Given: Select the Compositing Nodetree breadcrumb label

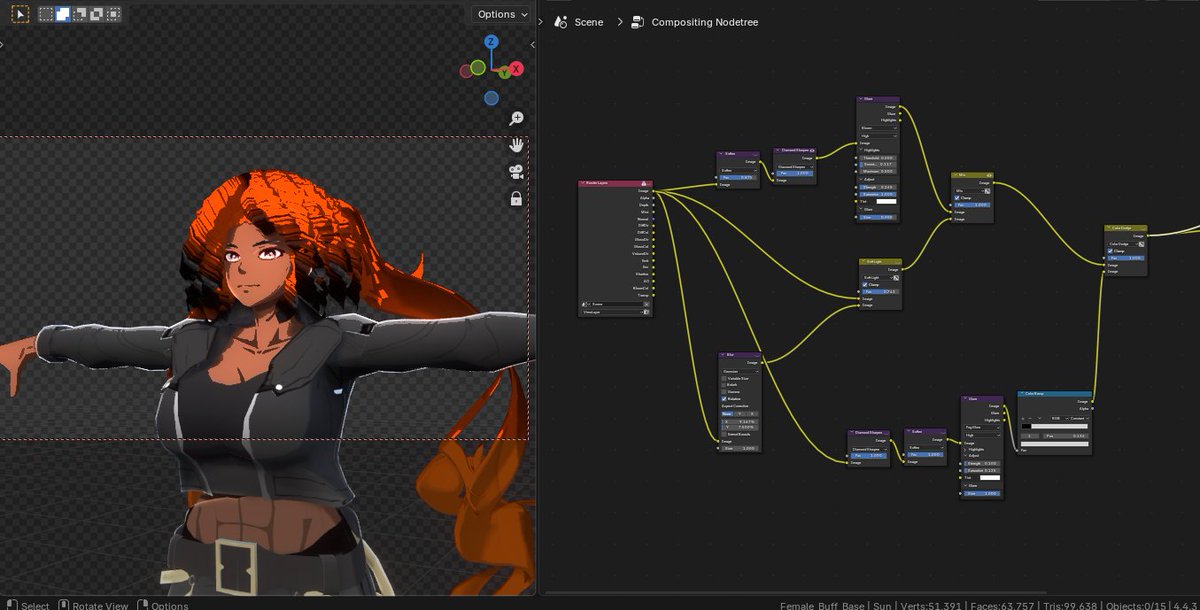Looking at the screenshot, I should (x=705, y=22).
